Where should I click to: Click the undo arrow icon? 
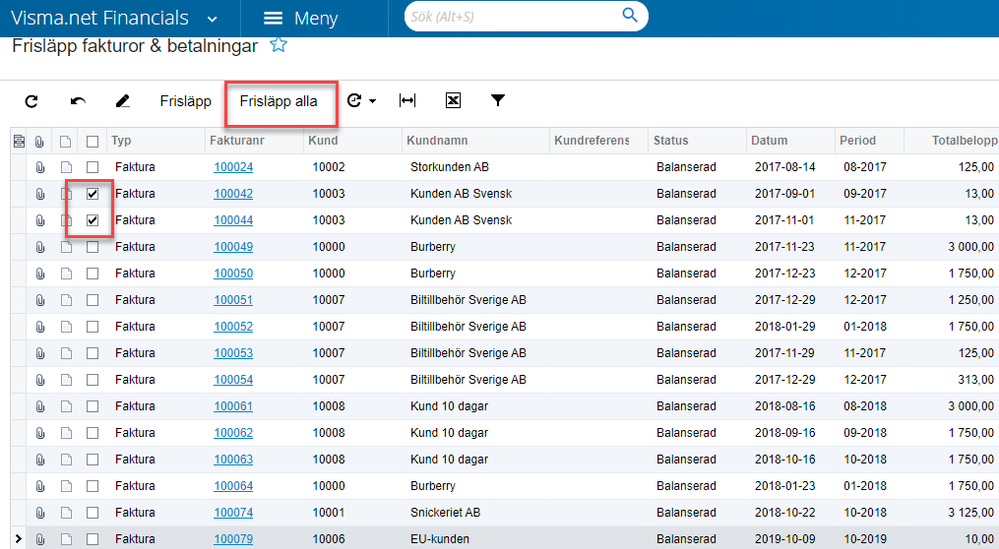point(78,101)
